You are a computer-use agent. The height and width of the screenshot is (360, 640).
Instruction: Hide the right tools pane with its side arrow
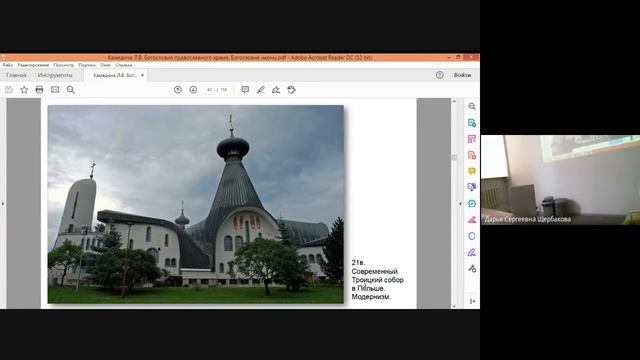click(x=461, y=203)
